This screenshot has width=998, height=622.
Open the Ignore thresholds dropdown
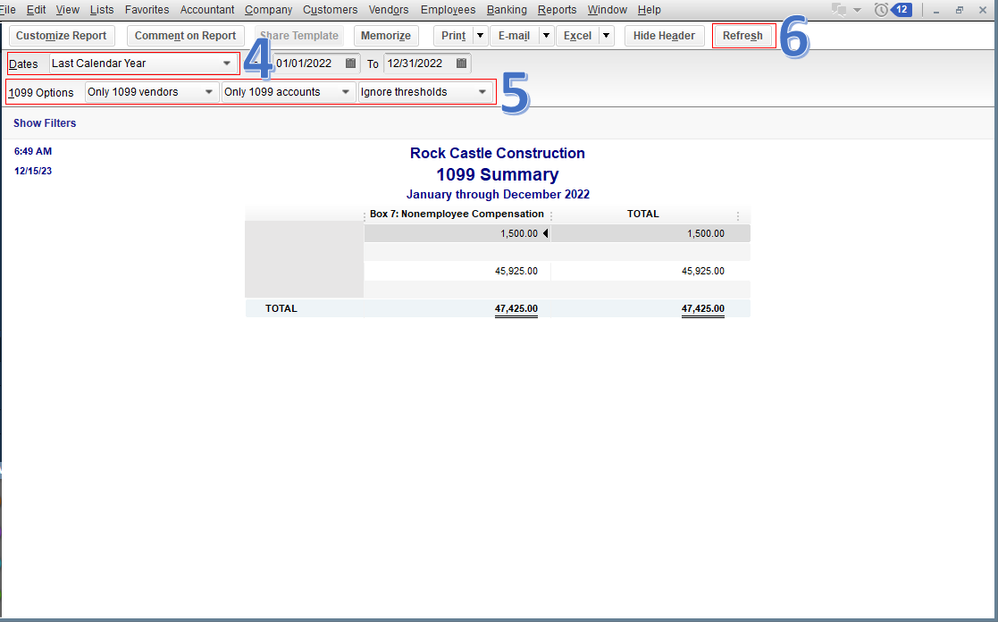[425, 92]
